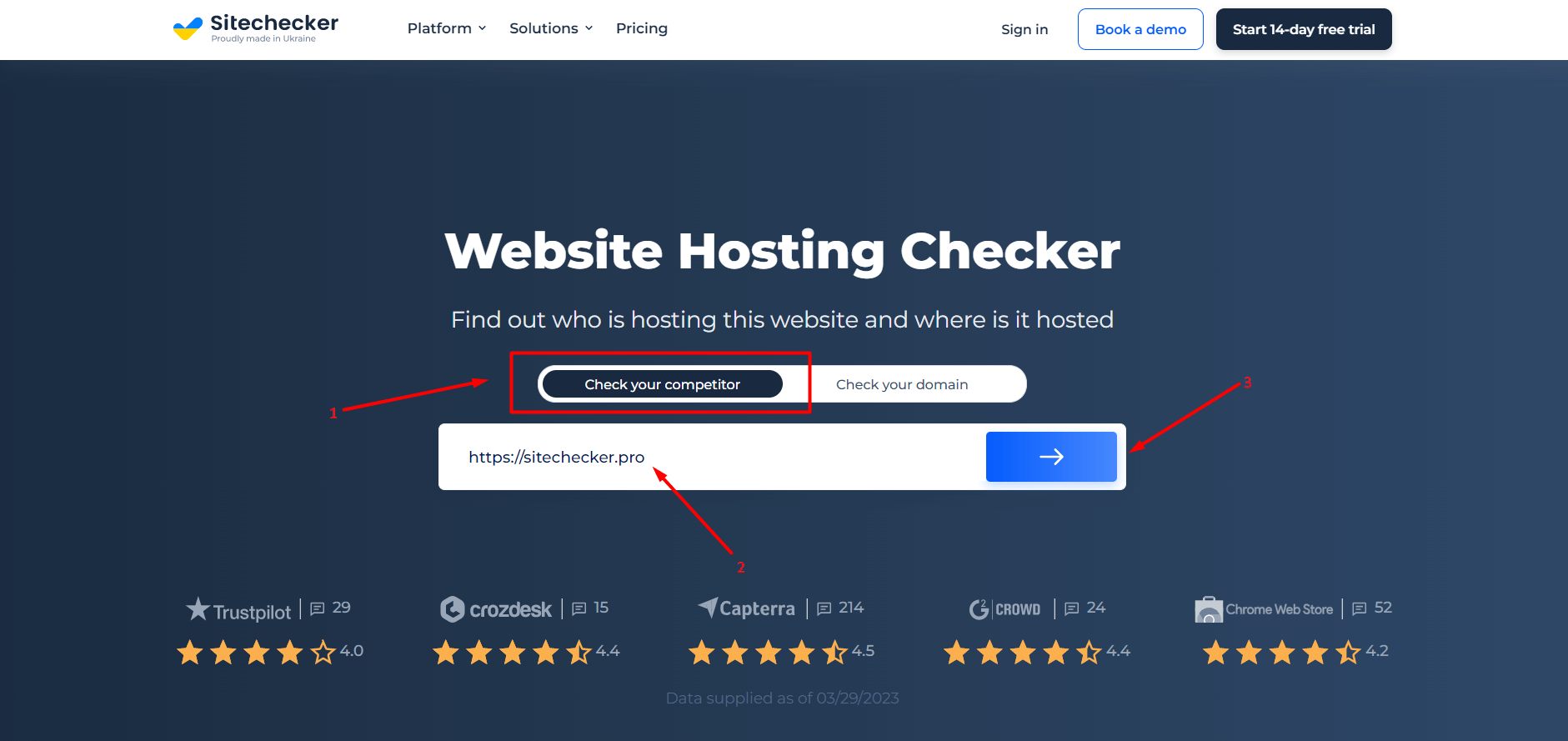Click the Trustpilot 4.0 star rating
The height and width of the screenshot is (741, 1568).
click(269, 652)
